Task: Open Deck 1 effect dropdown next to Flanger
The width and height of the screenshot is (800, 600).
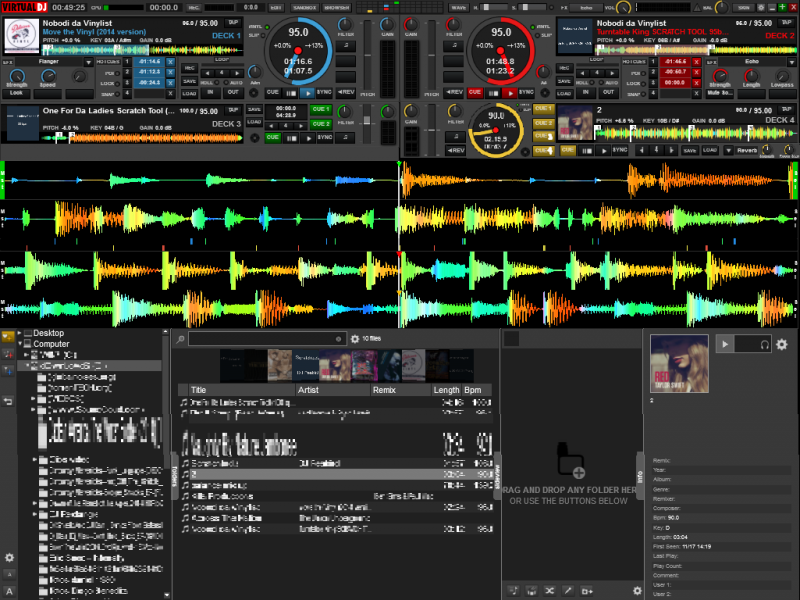Action: (88, 62)
